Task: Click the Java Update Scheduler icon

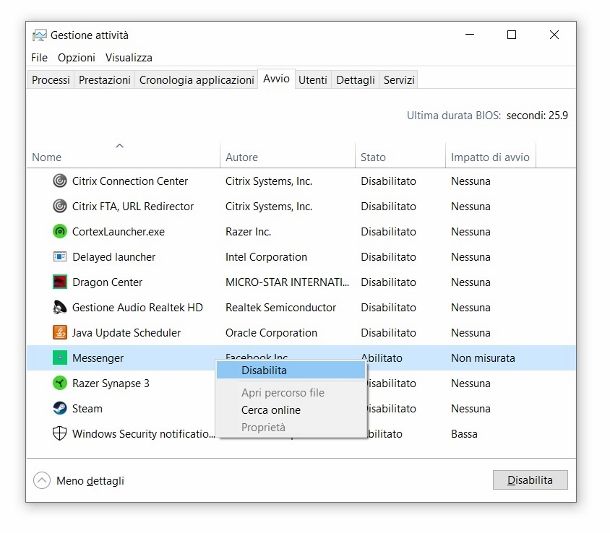Action: (60, 333)
